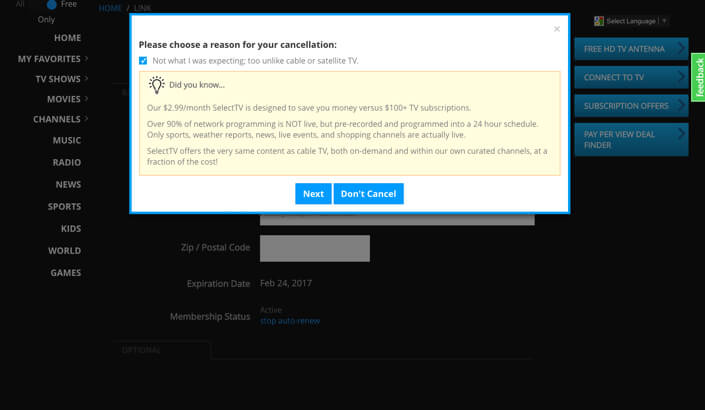
Task: Open MY FAVORITES in the sidebar
Action: click(x=49, y=59)
